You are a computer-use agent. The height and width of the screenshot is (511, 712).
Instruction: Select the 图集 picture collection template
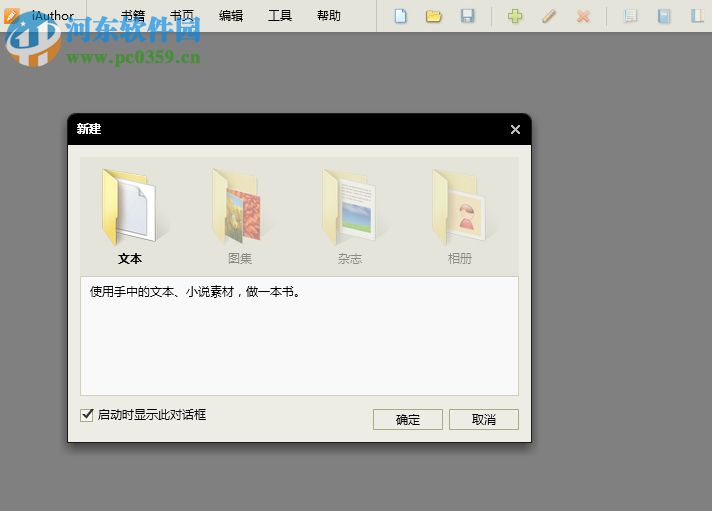(x=240, y=217)
